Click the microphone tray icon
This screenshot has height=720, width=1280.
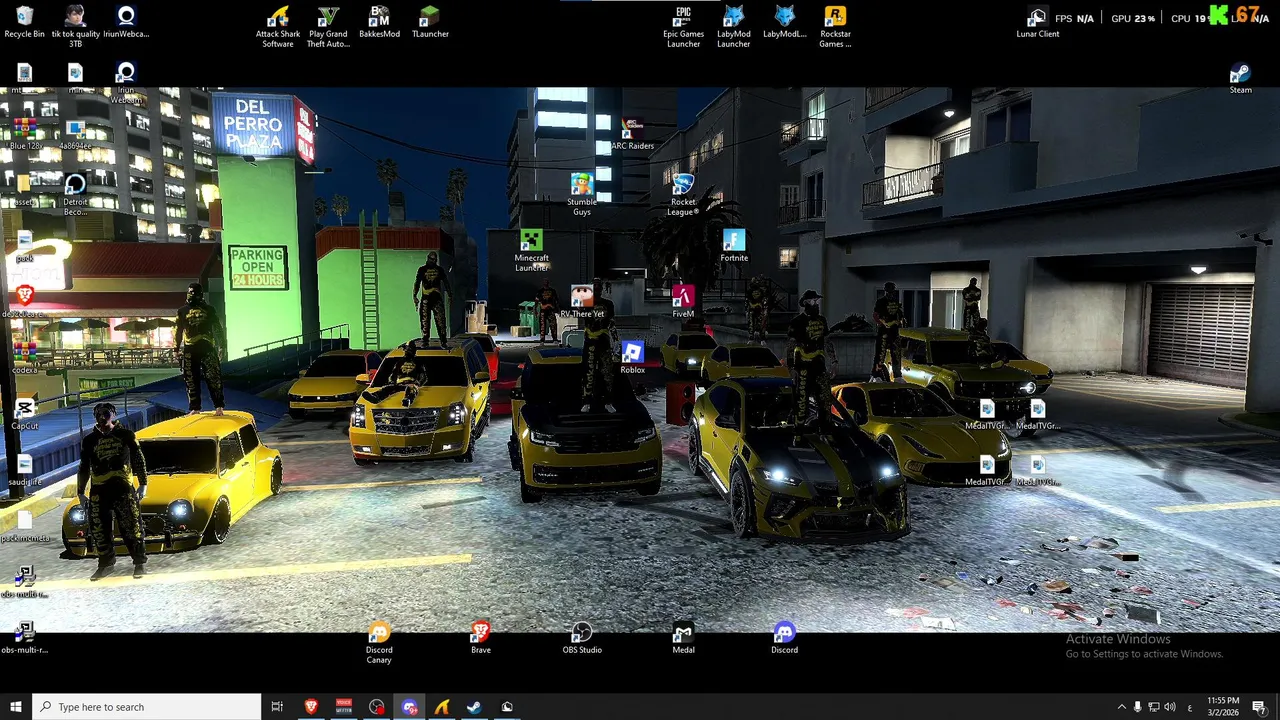(x=1137, y=707)
